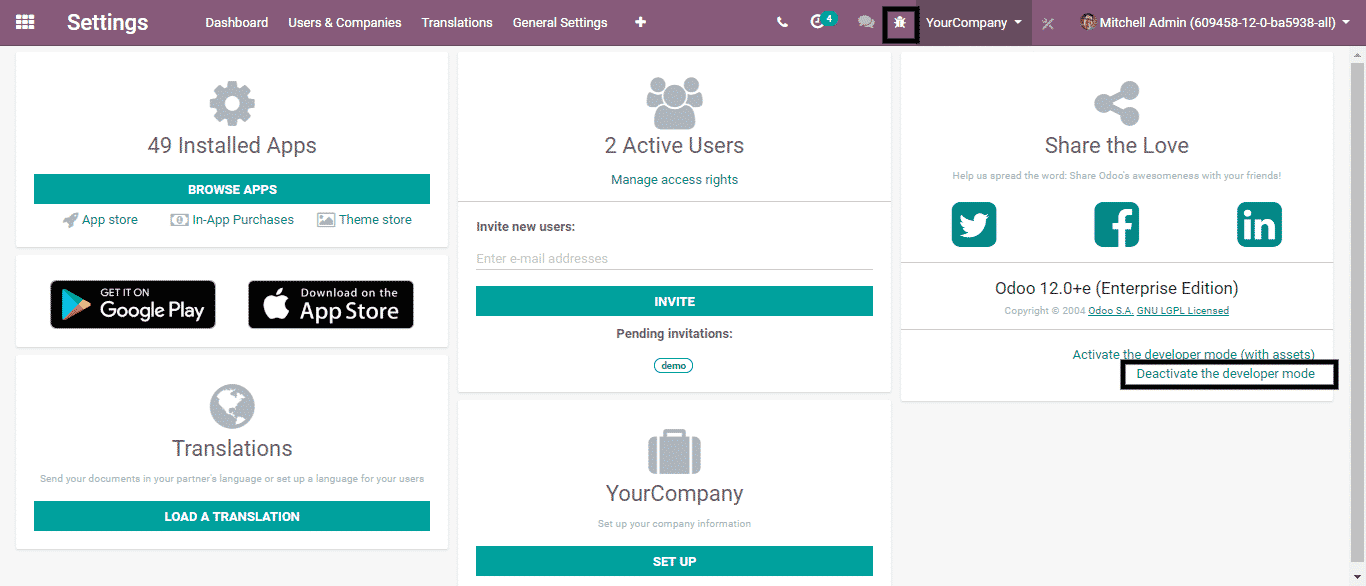
Task: Open the debug bug icon menu
Action: (900, 23)
